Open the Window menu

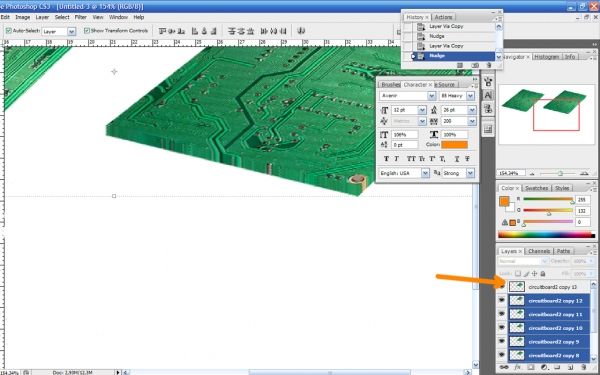pyautogui.click(x=118, y=17)
